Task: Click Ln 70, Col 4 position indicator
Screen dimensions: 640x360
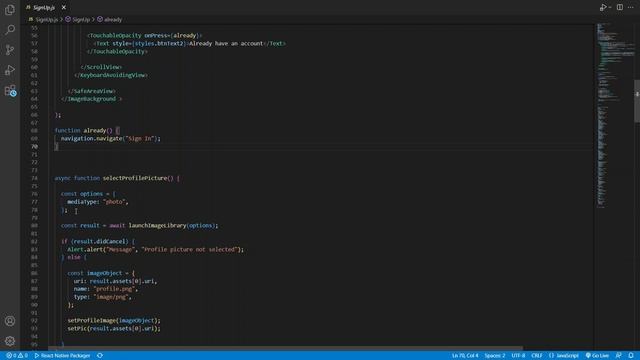Action: point(465,356)
